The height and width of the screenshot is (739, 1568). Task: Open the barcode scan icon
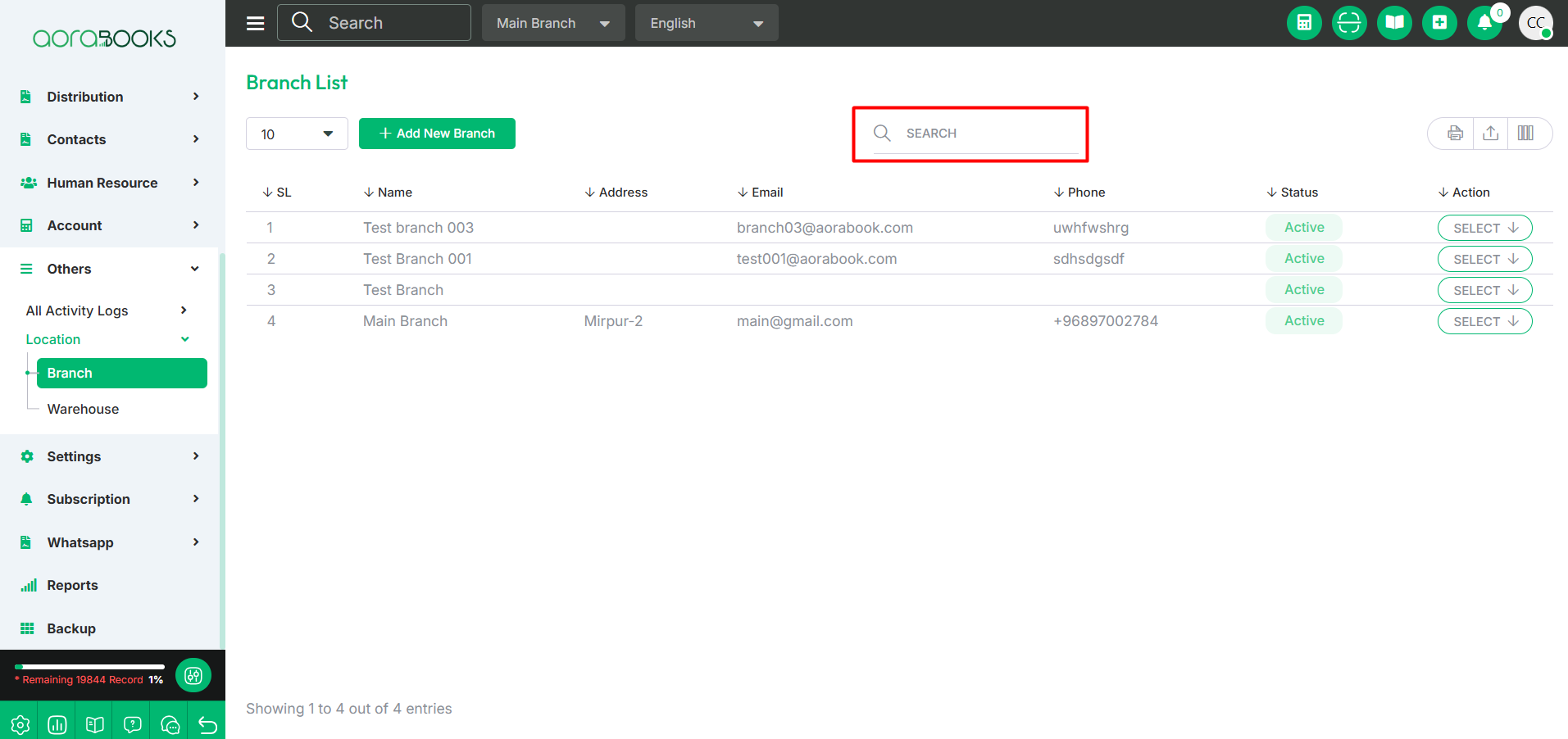click(1349, 23)
